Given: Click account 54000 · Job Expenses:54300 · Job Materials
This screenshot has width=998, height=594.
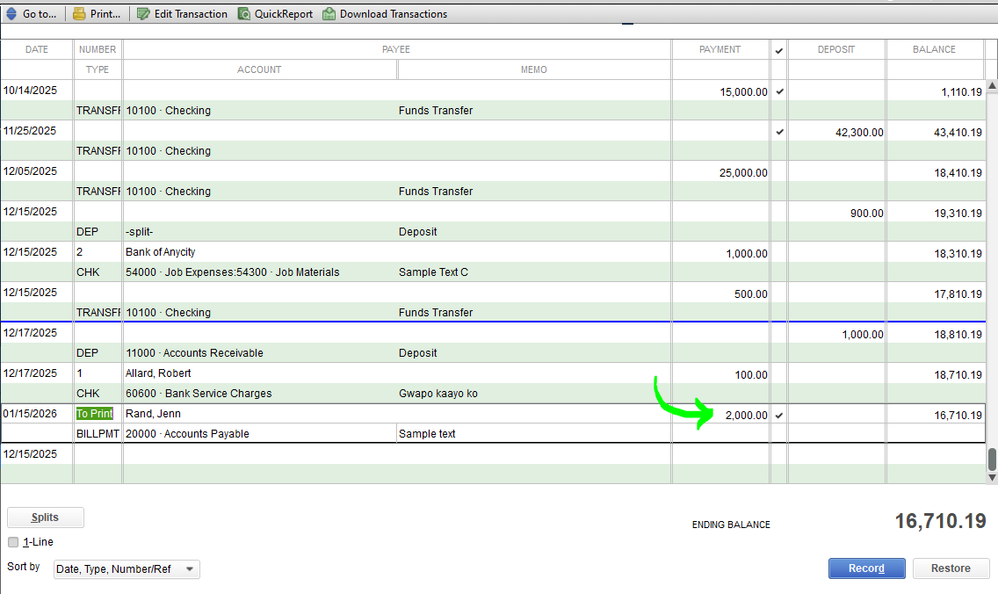Looking at the screenshot, I should pyautogui.click(x=232, y=272).
